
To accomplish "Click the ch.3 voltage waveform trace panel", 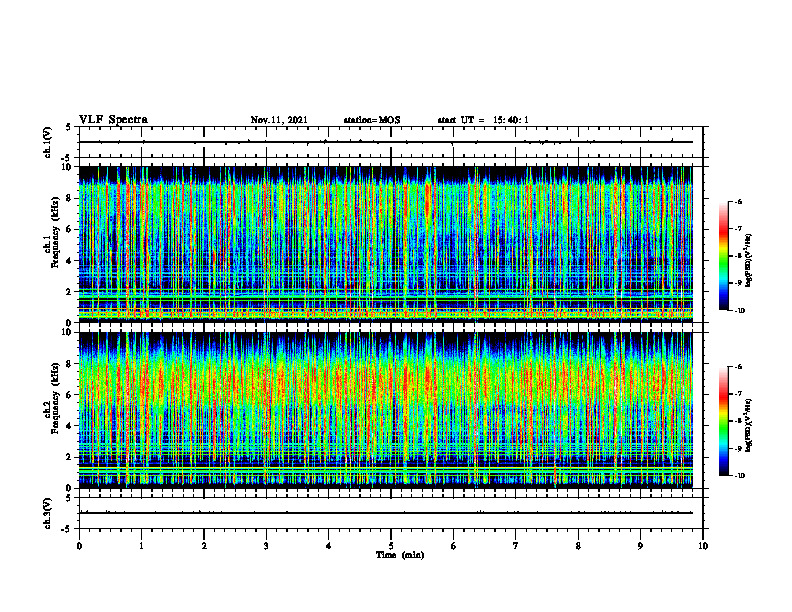I will pyautogui.click(x=391, y=513).
